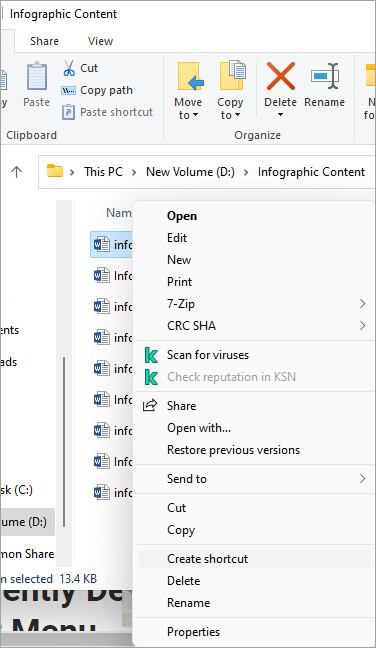
Task: Click New Volume (D:) in address bar
Action: tap(190, 172)
